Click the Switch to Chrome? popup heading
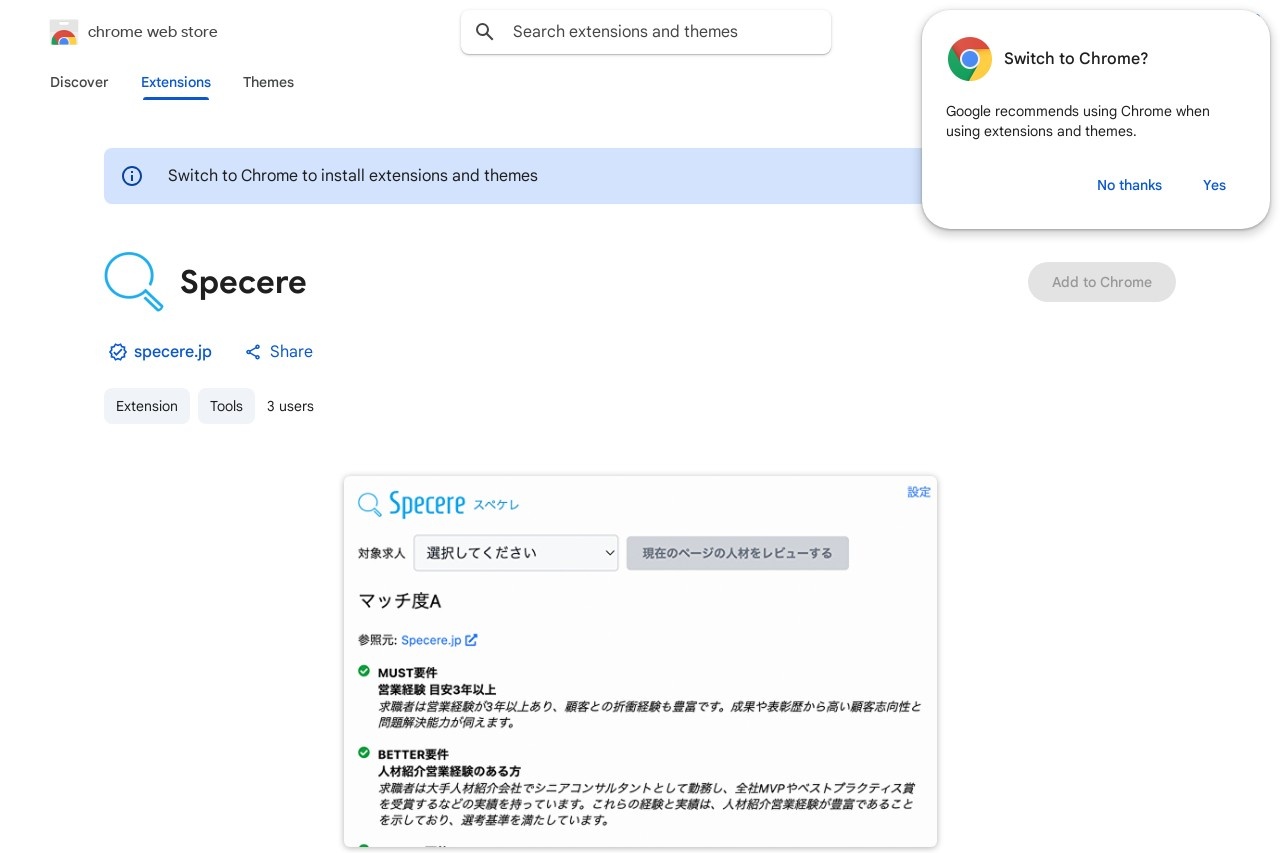The width and height of the screenshot is (1280, 853). pos(1076,59)
